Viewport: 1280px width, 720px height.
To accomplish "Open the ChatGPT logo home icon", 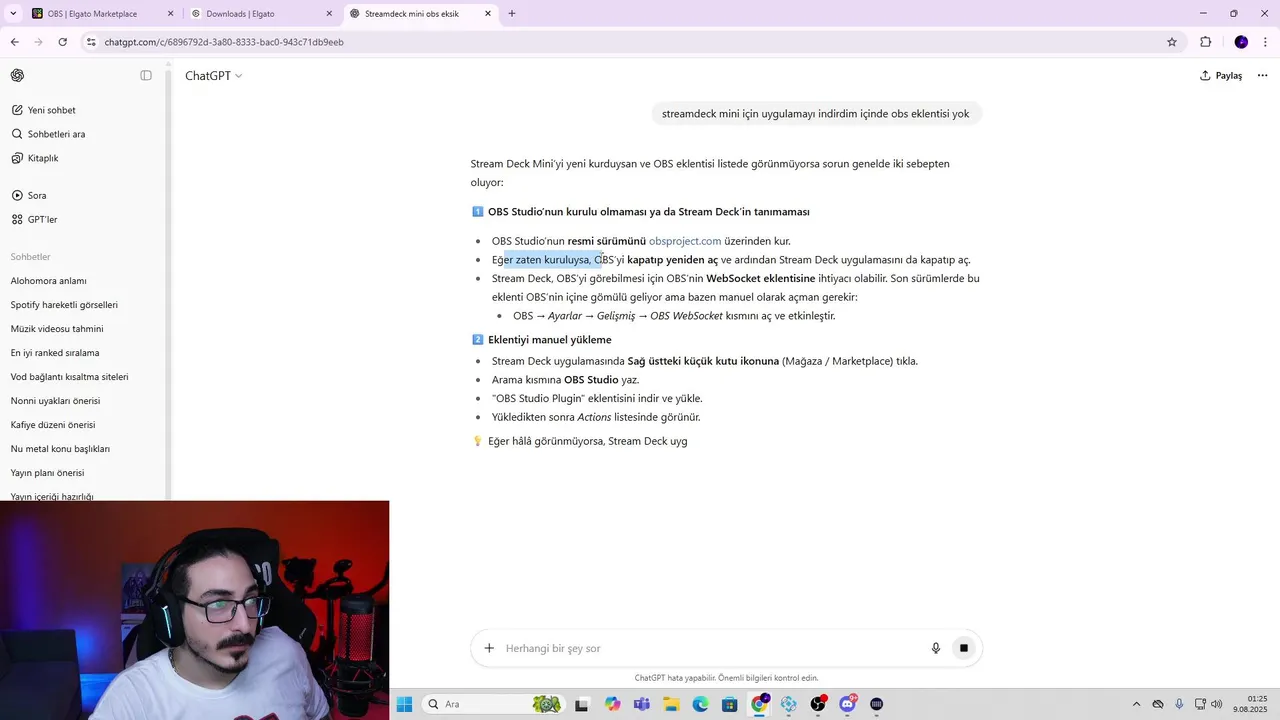I will (17, 76).
